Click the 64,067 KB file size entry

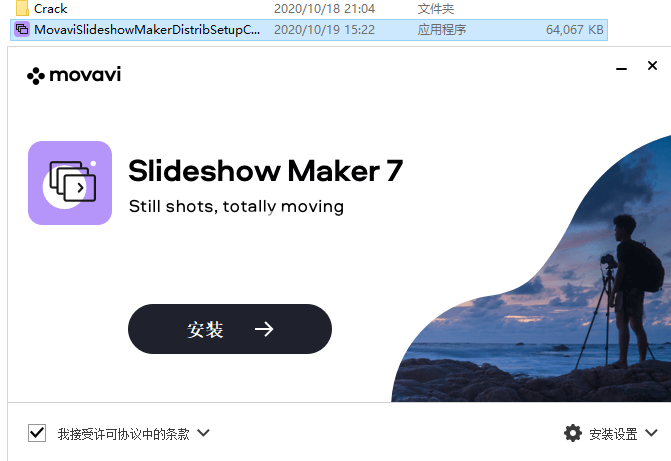coord(574,30)
